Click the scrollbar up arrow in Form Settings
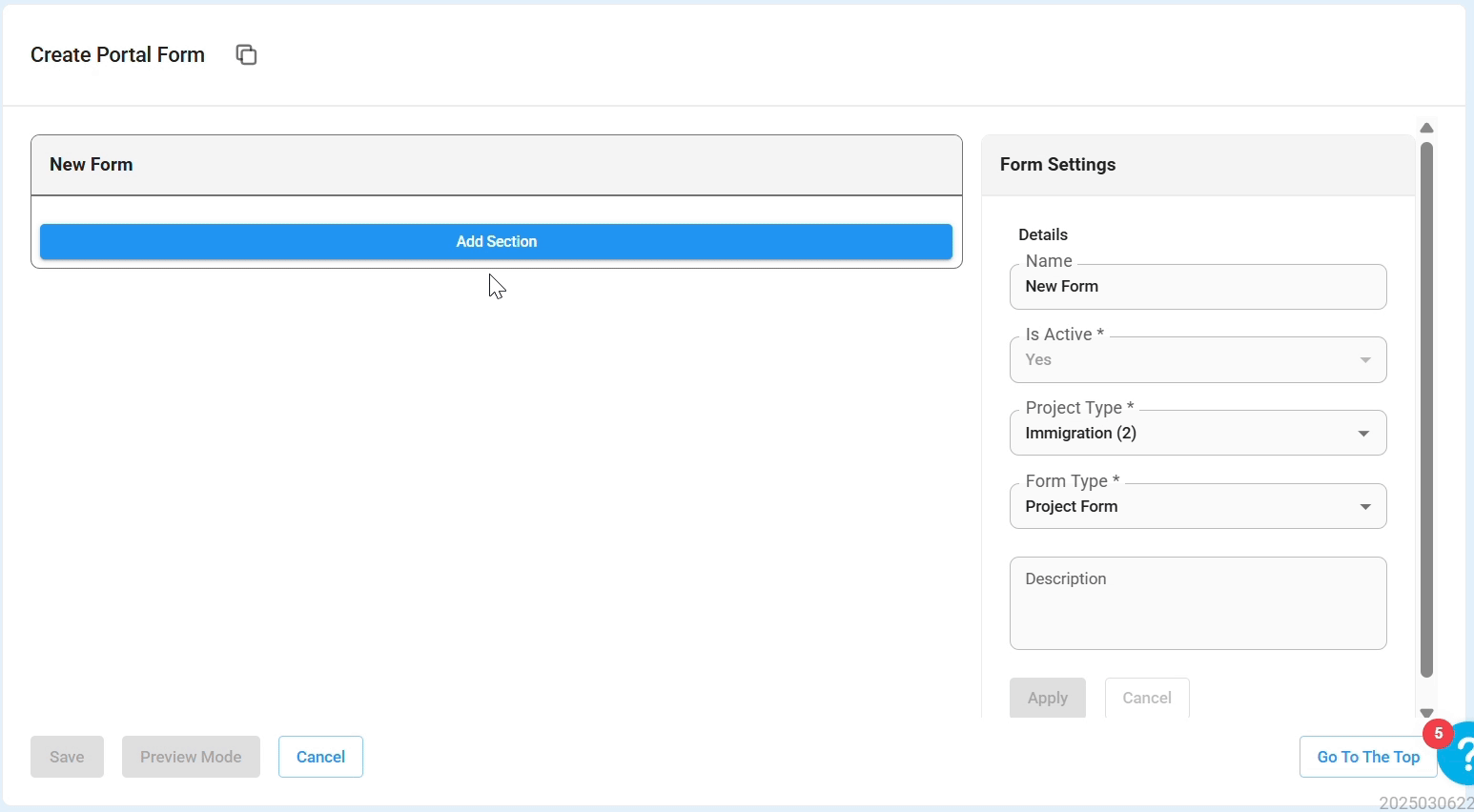The width and height of the screenshot is (1474, 812). coord(1426,128)
